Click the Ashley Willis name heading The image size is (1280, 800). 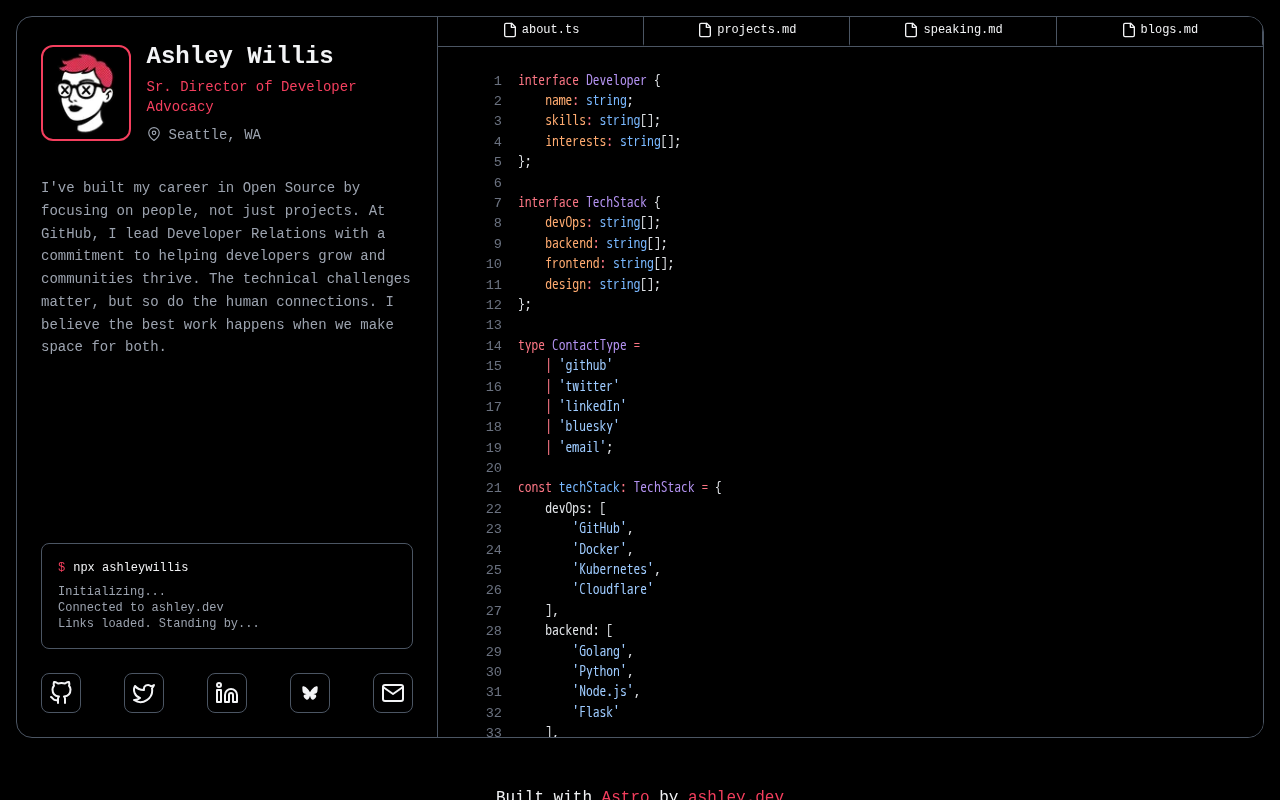pos(240,57)
